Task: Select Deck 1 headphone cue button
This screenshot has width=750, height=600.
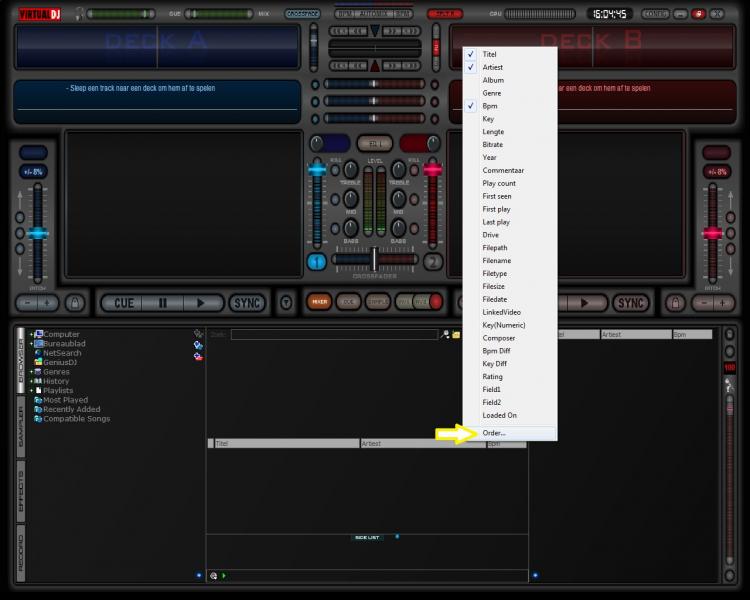Action: tap(316, 262)
